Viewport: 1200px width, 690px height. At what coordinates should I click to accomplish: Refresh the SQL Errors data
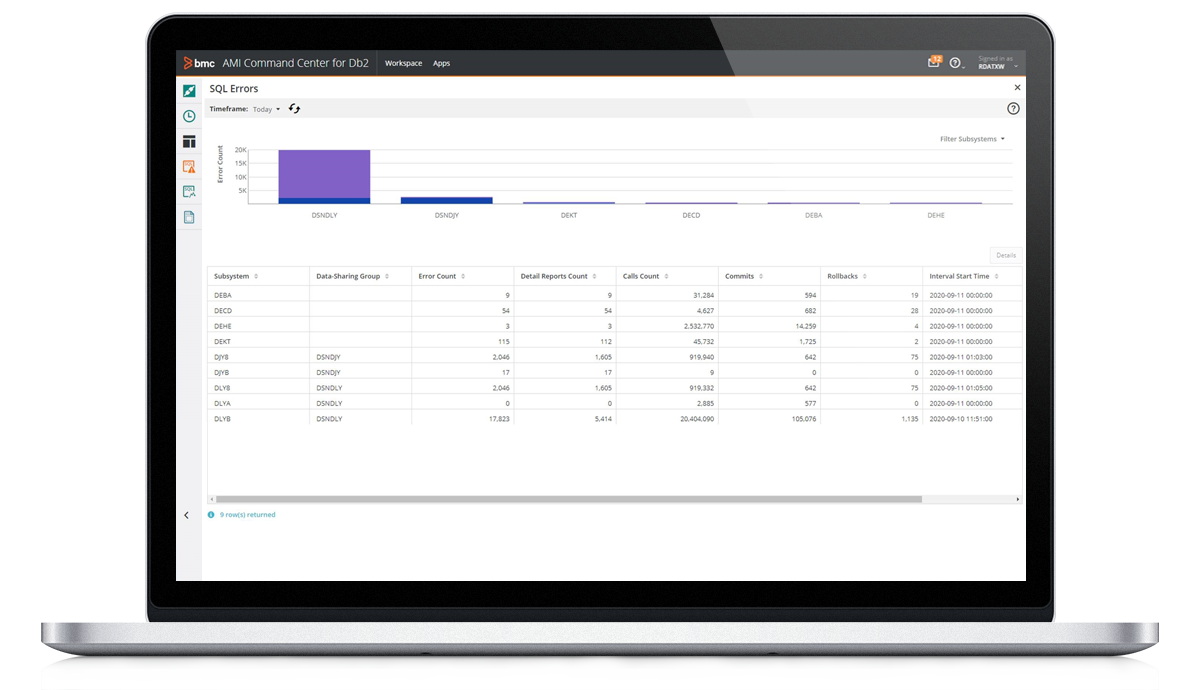pos(295,108)
